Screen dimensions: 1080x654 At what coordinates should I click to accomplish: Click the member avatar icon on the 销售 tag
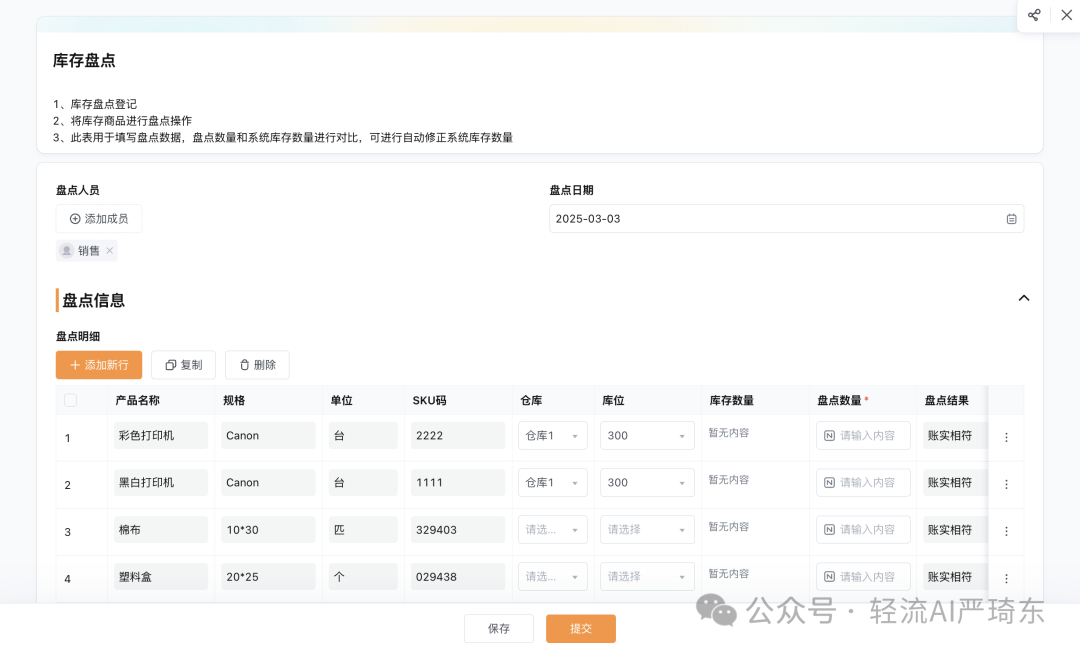[65, 250]
